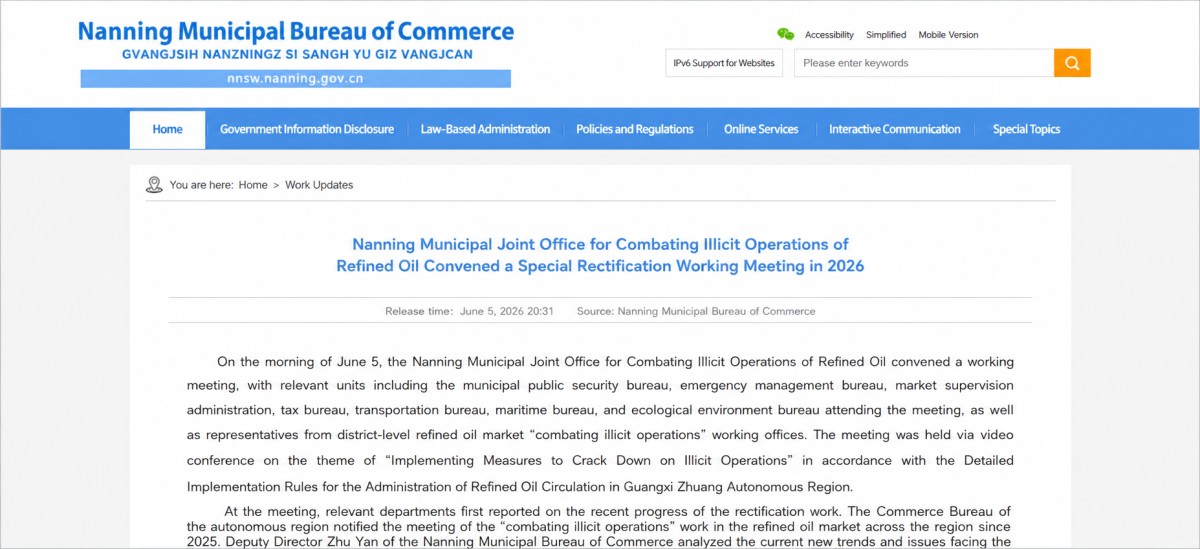Click the paragraph starting "On the morning of June 5"
Viewport: 1200px width, 549px height.
pyautogui.click(x=600, y=424)
